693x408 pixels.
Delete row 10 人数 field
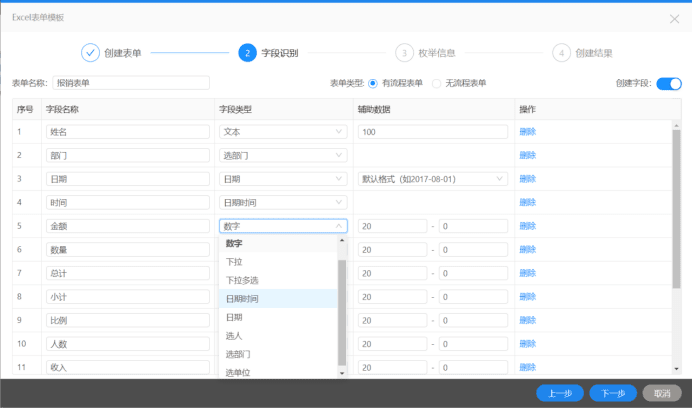(x=527, y=344)
